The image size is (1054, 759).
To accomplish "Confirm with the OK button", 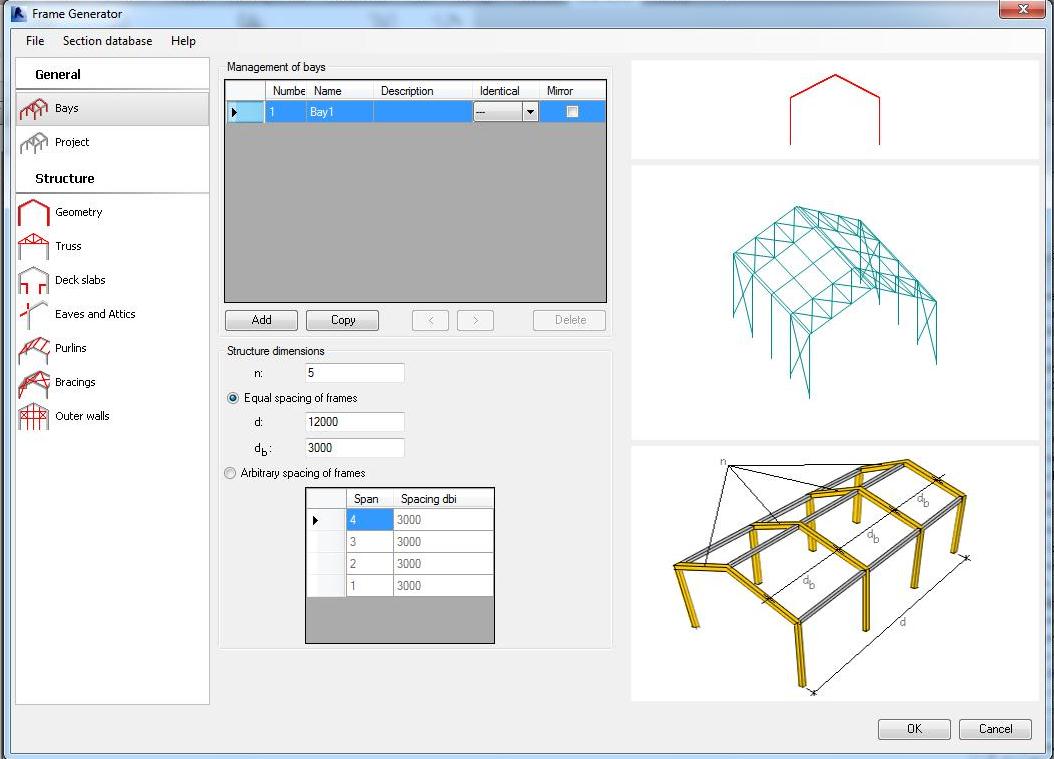I will 914,729.
